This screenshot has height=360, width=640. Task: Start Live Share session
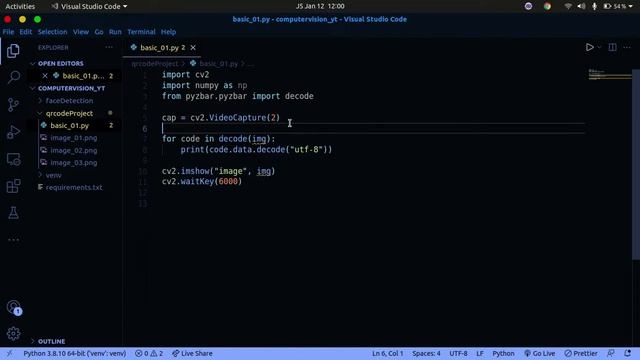tap(192, 353)
